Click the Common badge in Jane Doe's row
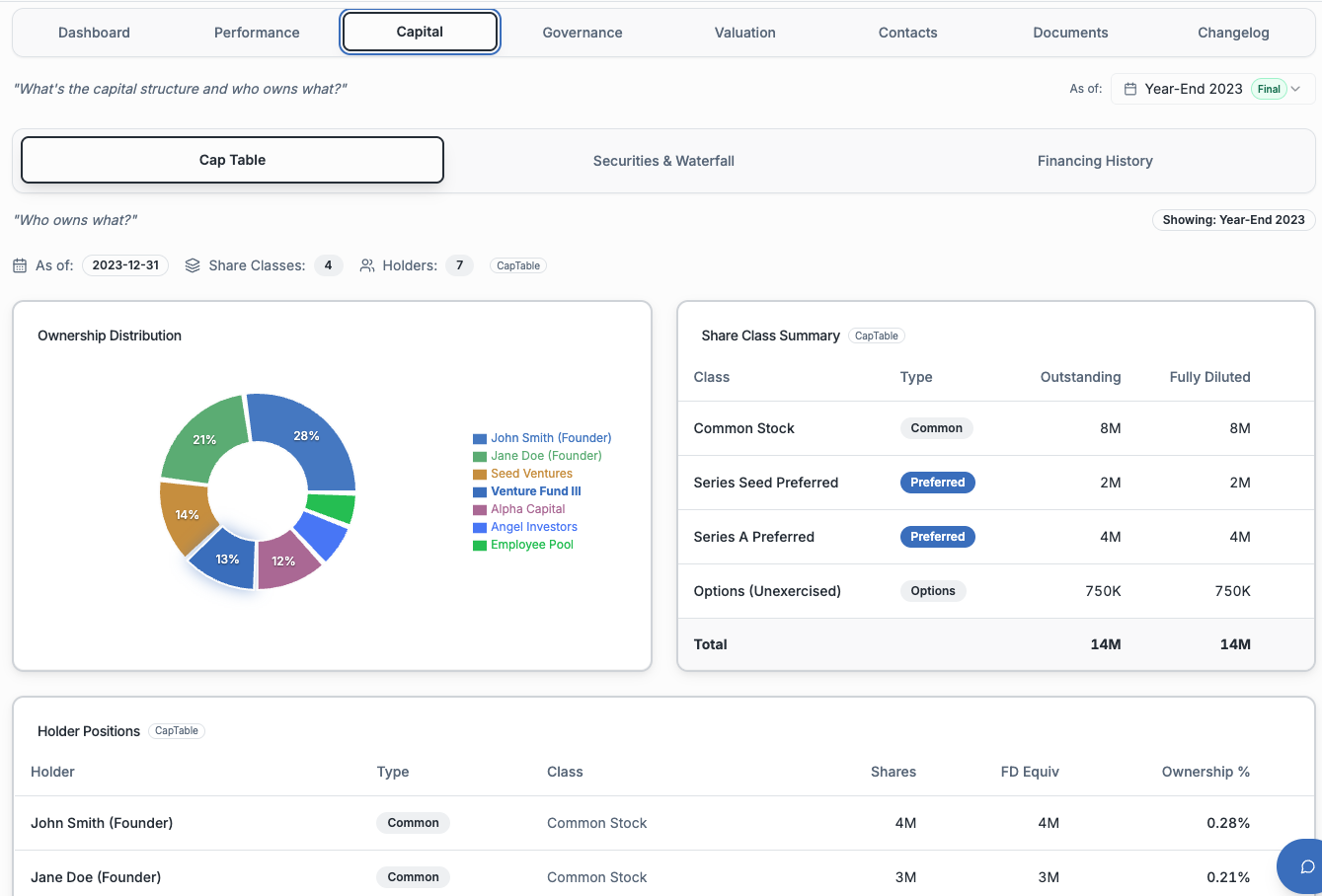The height and width of the screenshot is (896, 1322). coord(413,877)
